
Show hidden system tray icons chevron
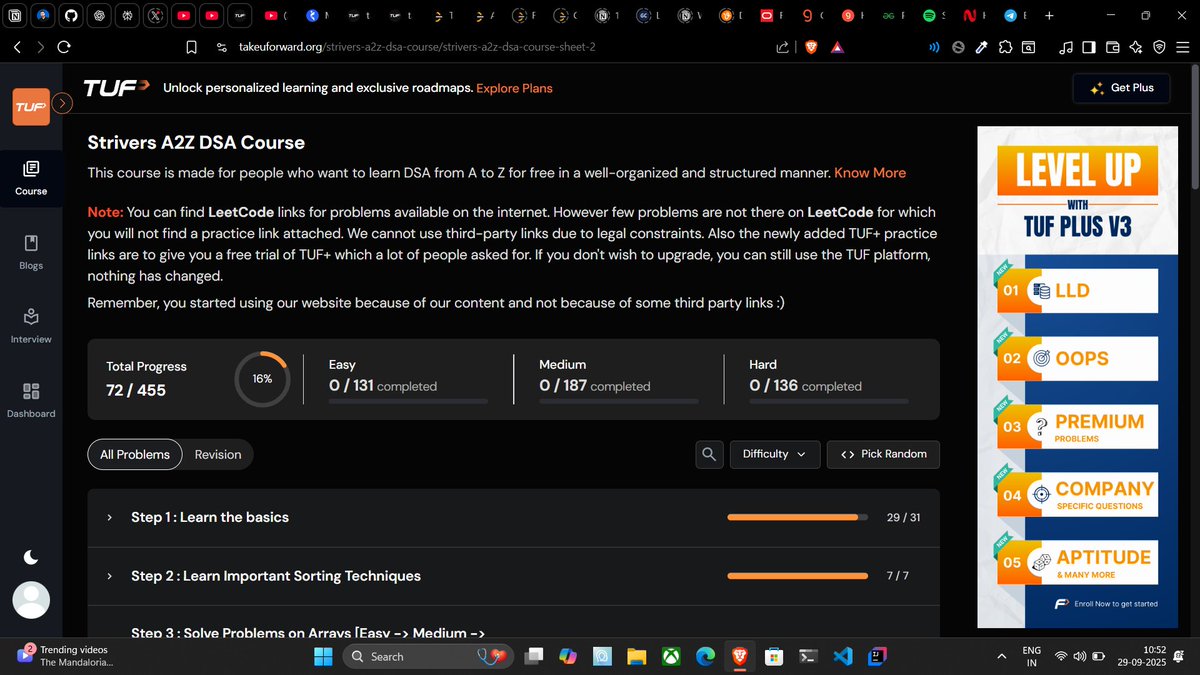pos(1002,656)
